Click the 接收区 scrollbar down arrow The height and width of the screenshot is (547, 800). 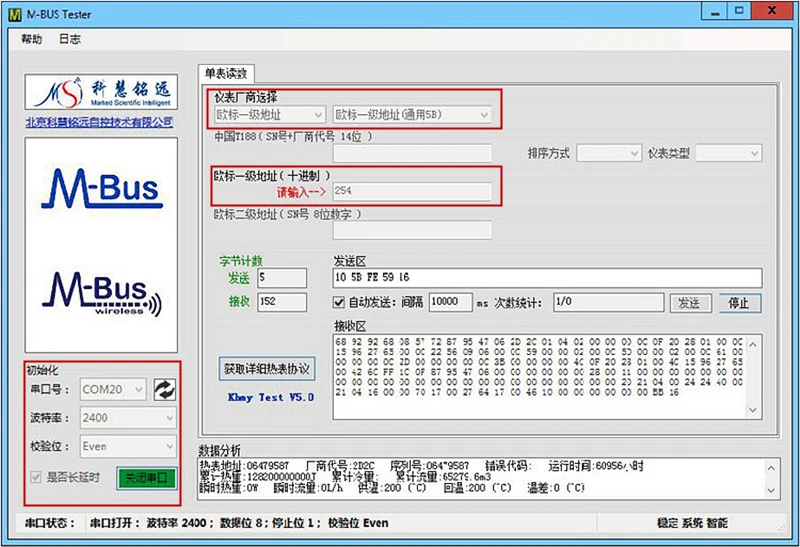pyautogui.click(x=753, y=410)
